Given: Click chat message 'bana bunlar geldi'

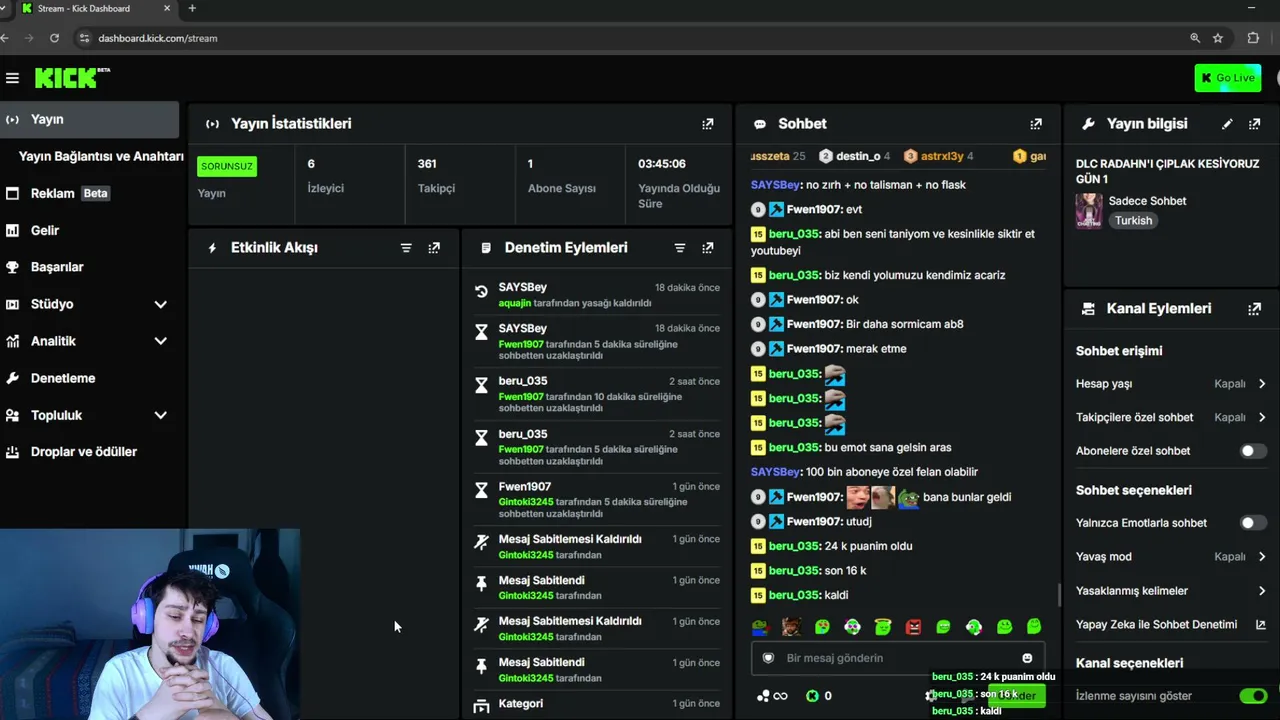Looking at the screenshot, I should click(967, 497).
